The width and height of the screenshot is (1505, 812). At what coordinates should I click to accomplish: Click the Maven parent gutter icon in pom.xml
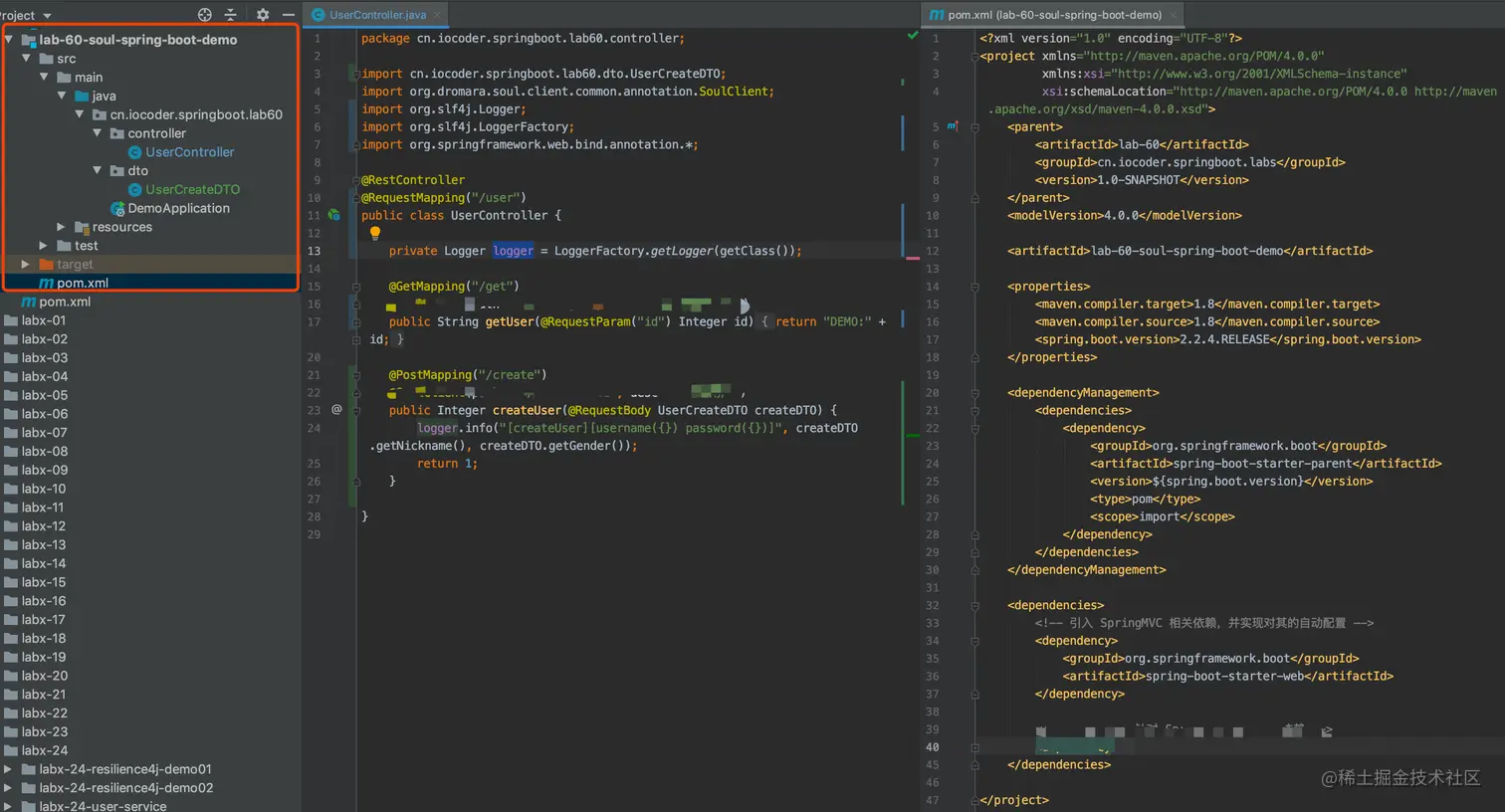[953, 126]
